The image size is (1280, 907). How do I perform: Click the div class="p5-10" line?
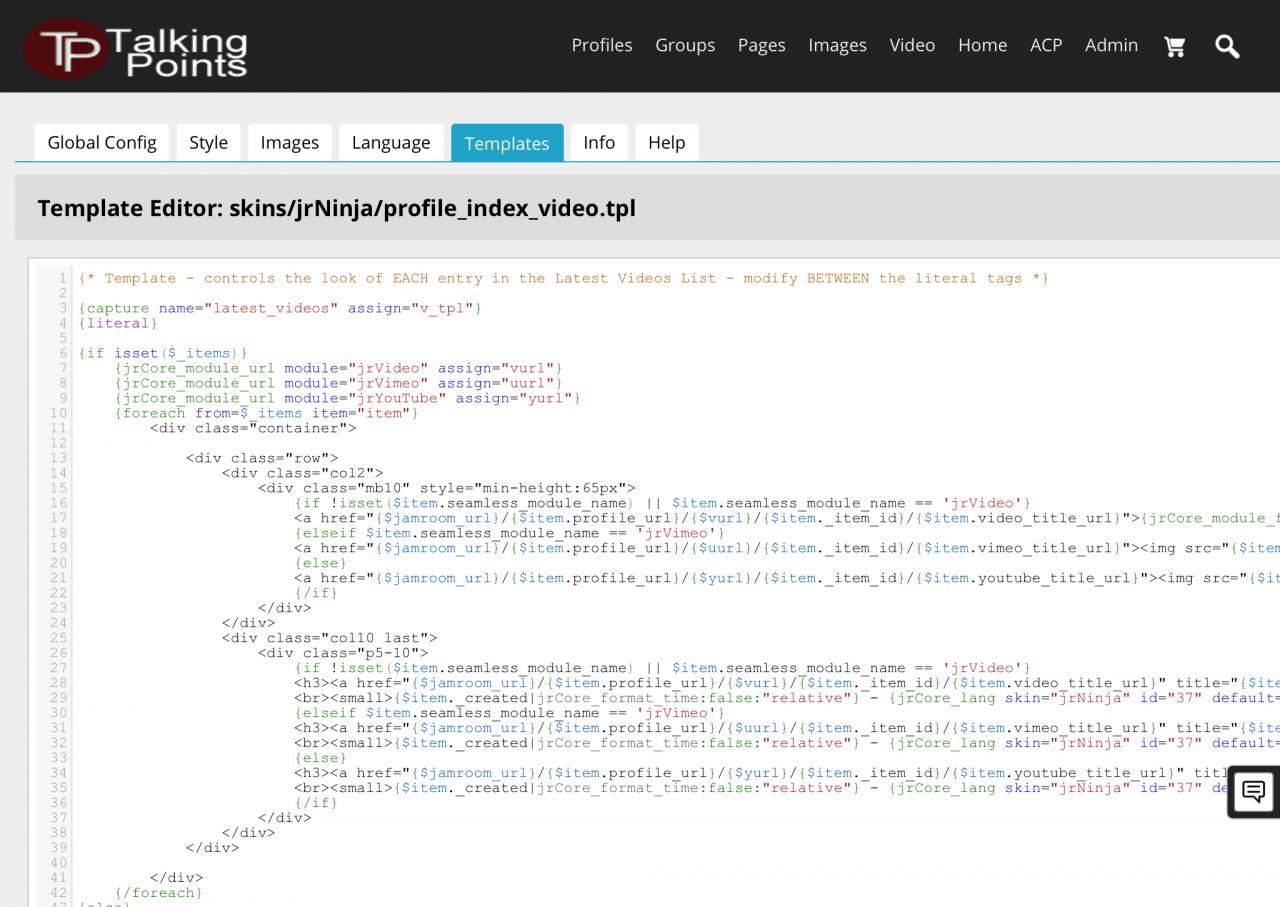[x=343, y=653]
